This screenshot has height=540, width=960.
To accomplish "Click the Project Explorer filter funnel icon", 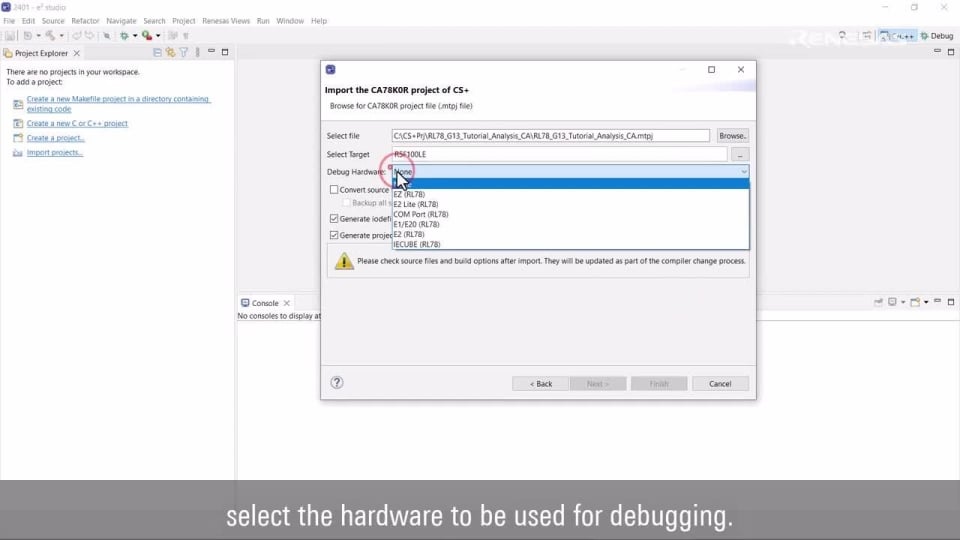I will coord(184,52).
